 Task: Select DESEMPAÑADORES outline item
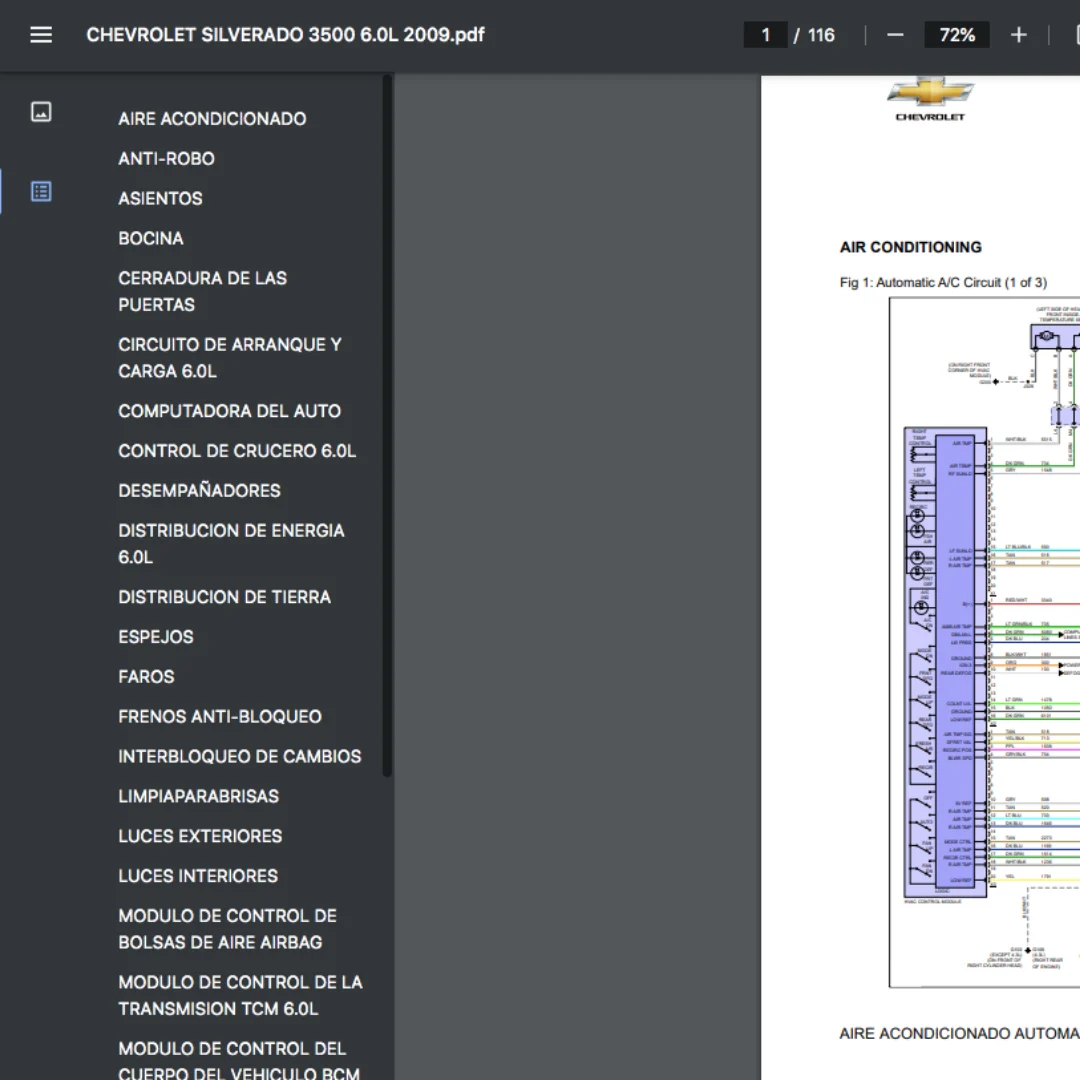click(200, 491)
